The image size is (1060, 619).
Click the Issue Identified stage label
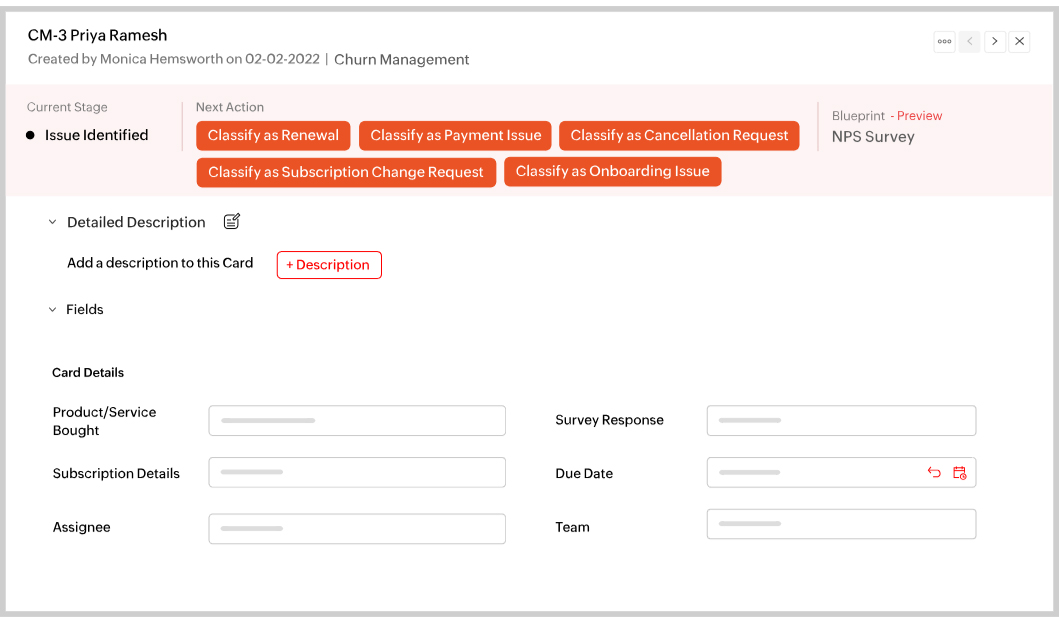point(97,135)
